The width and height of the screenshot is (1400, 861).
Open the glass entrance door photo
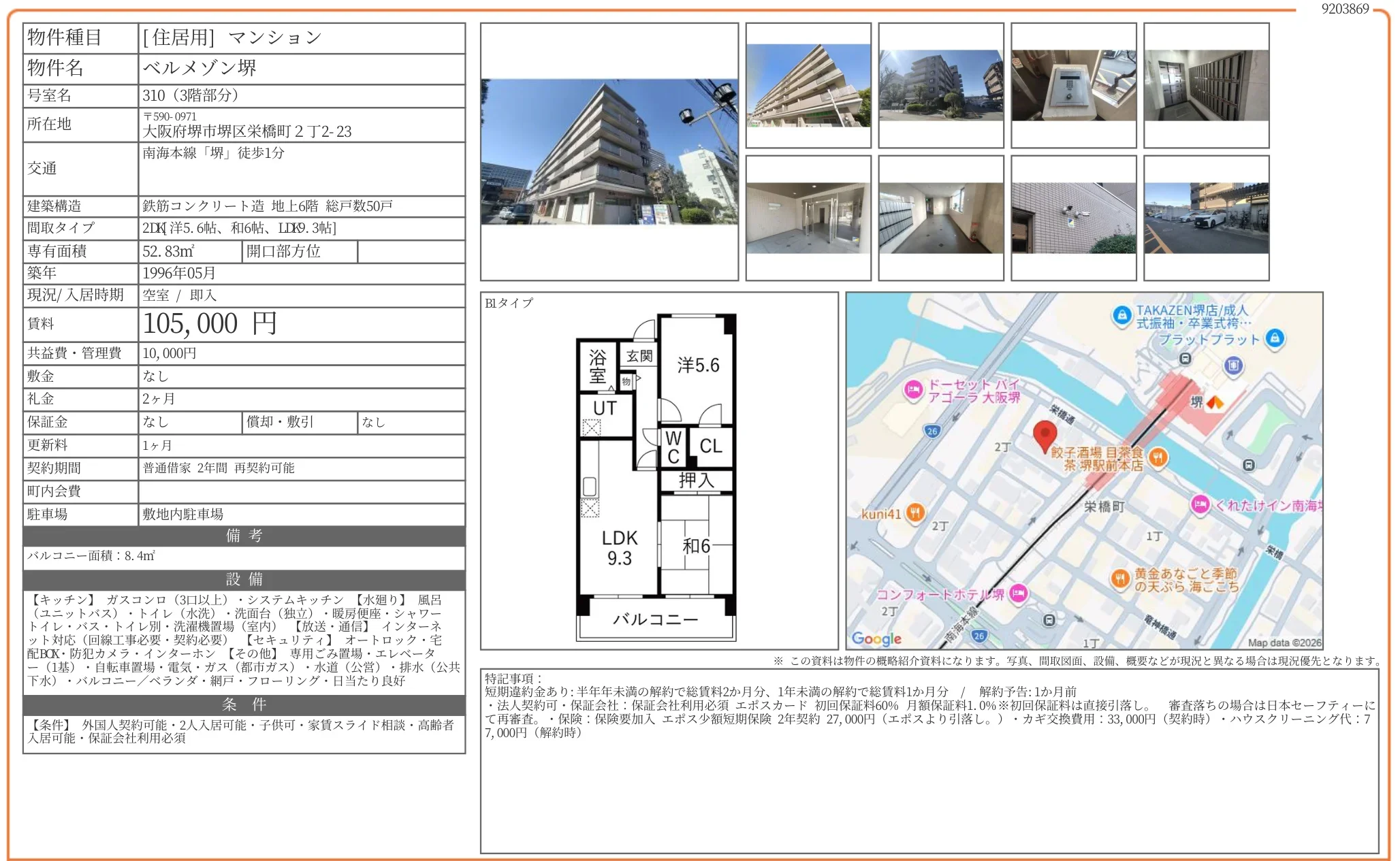pos(808,218)
